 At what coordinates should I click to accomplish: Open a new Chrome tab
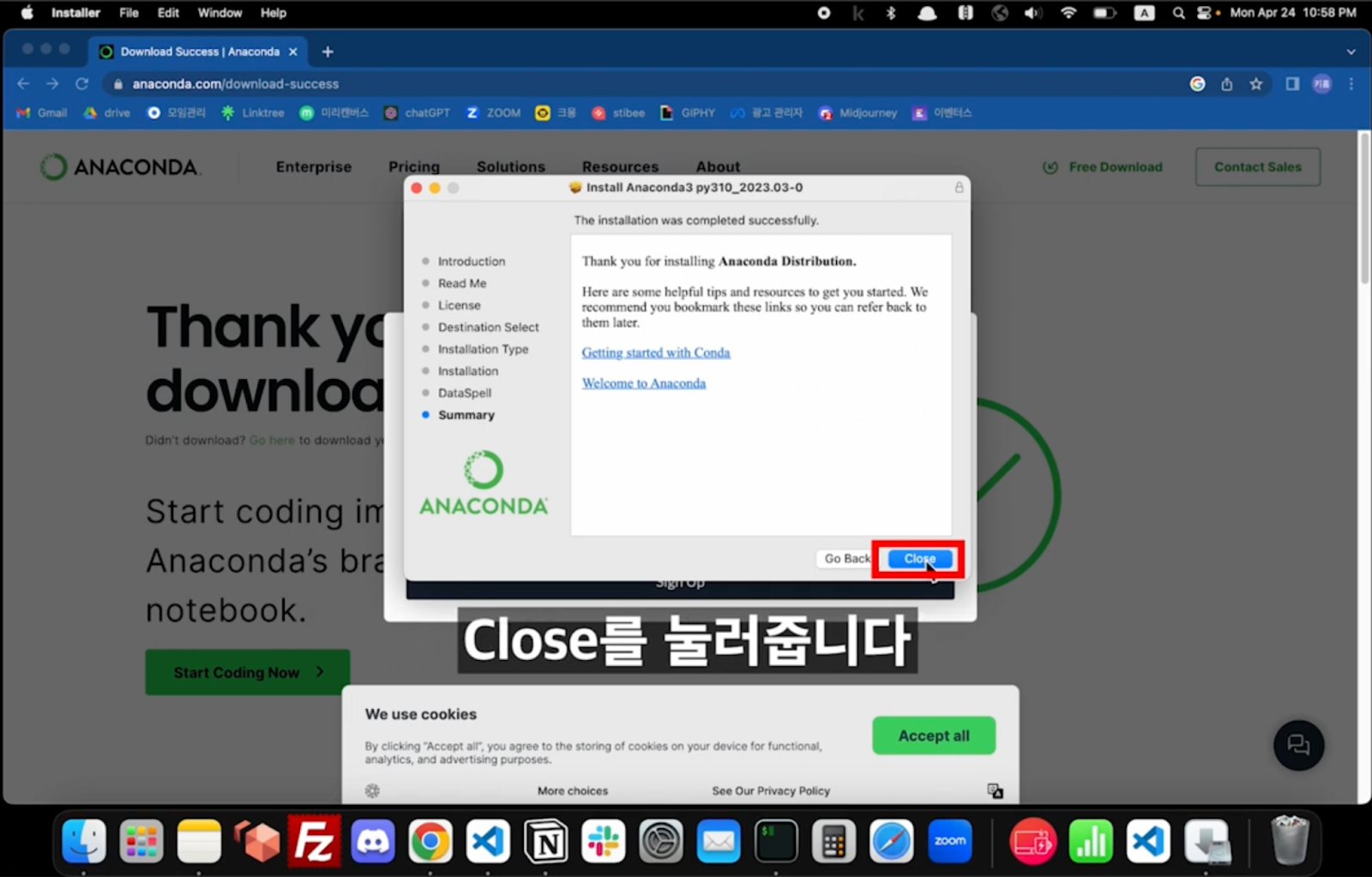pos(328,51)
